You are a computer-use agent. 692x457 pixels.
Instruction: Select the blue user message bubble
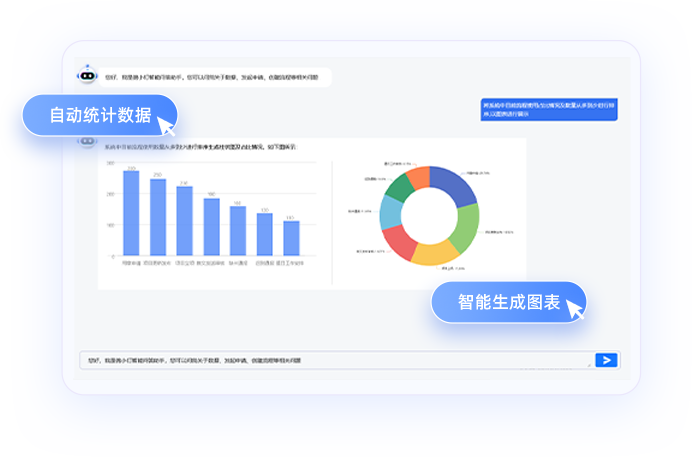click(548, 109)
